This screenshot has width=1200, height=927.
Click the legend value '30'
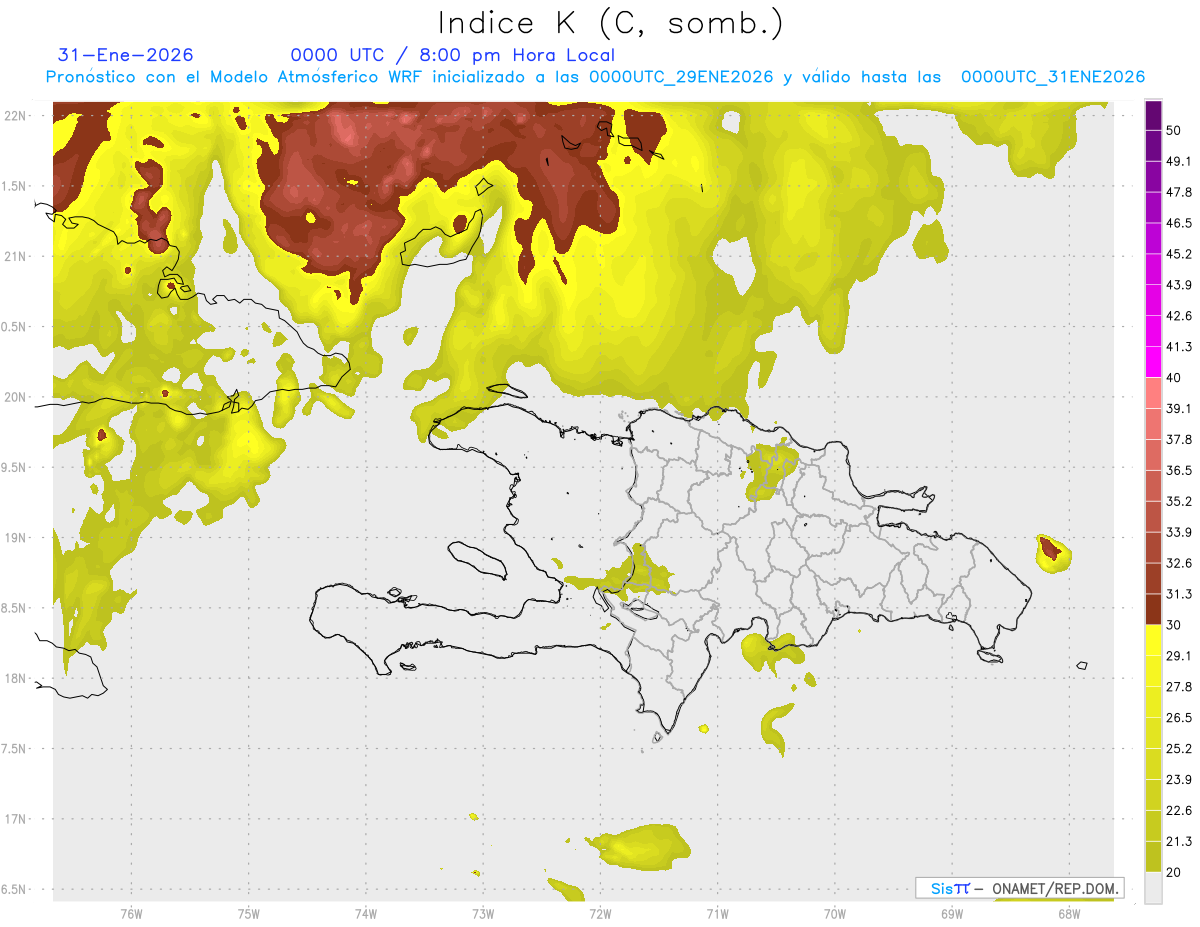1174,625
